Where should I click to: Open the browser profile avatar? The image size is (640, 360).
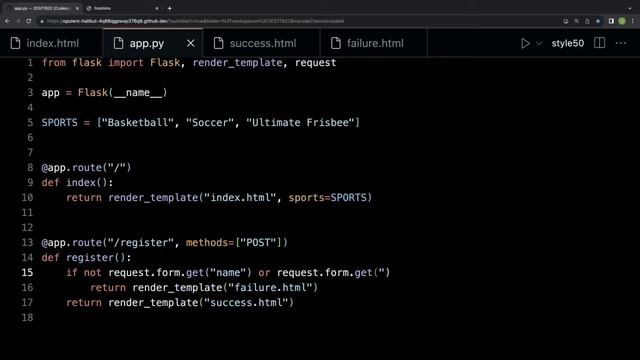pos(622,21)
